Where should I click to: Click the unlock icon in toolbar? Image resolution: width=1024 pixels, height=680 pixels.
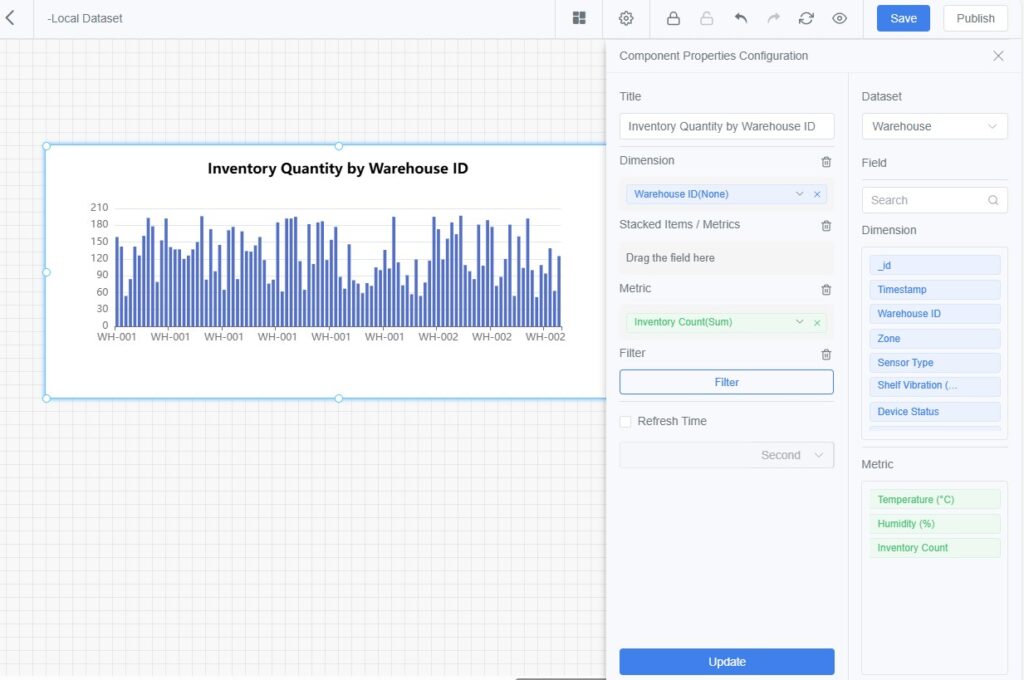click(x=706, y=18)
